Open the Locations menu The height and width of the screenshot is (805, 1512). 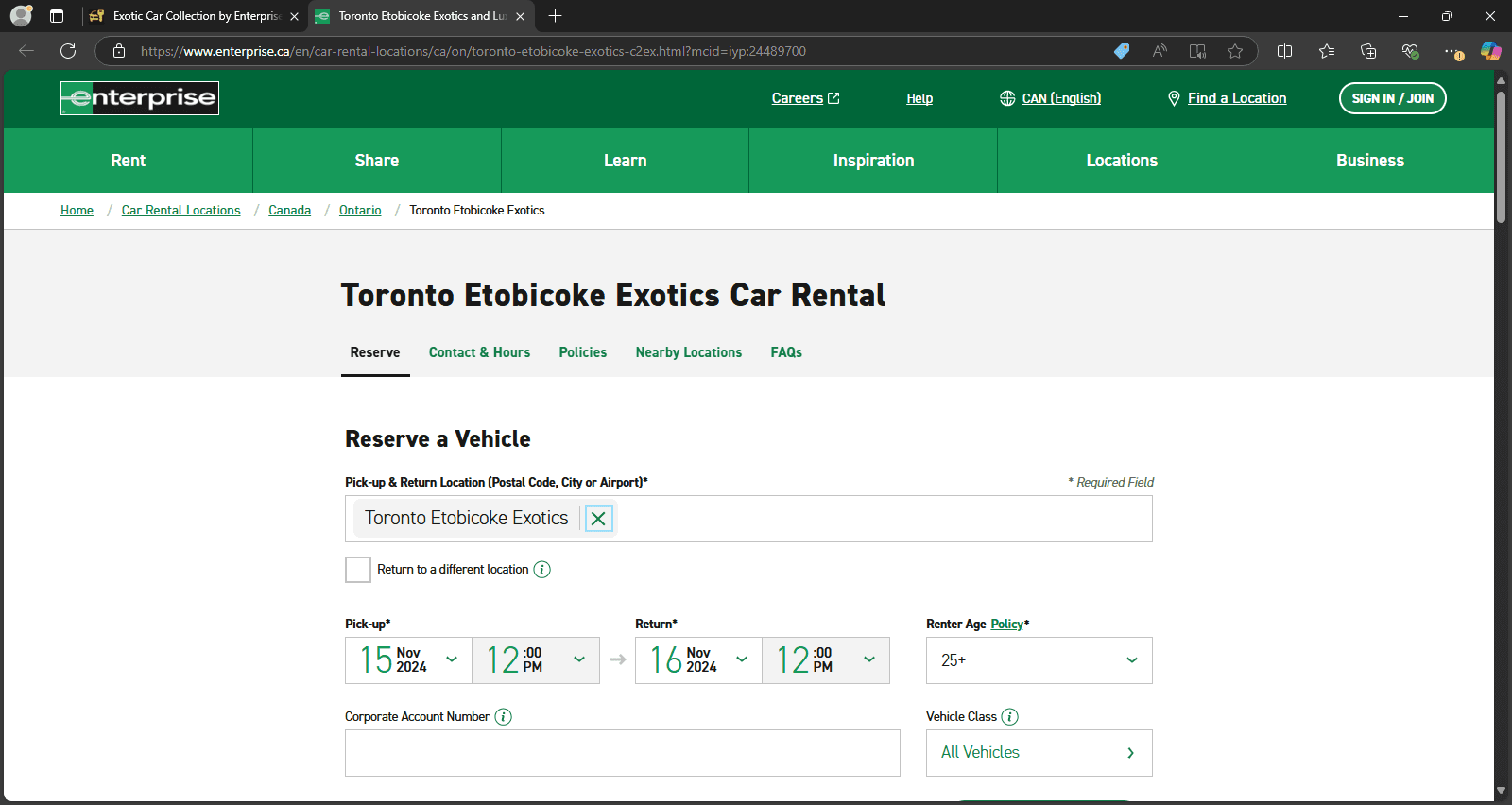coord(1122,161)
